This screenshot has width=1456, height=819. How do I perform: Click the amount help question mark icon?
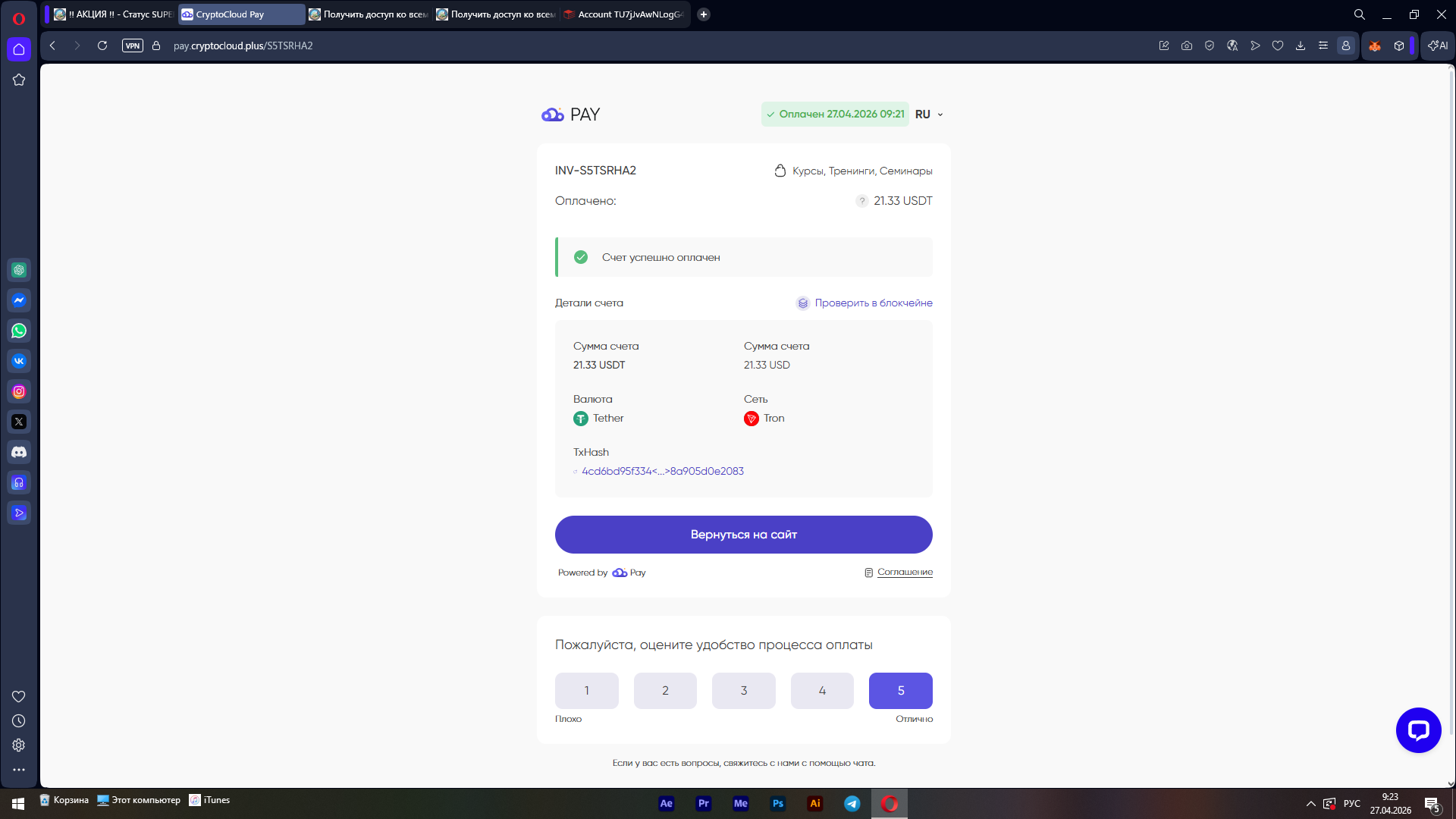(x=861, y=201)
